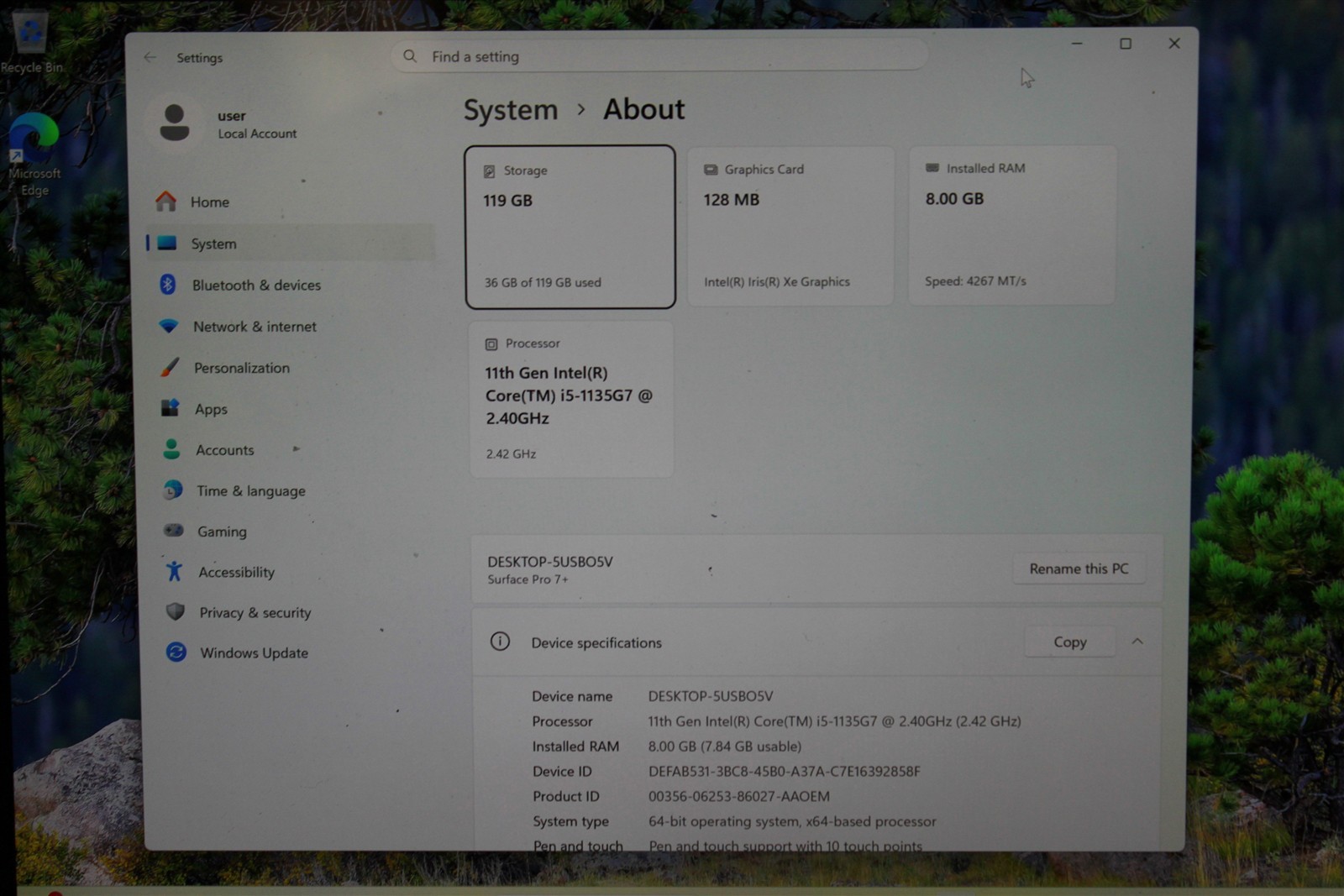The height and width of the screenshot is (896, 1344).
Task: Click the System breadcrumb link
Action: click(511, 110)
